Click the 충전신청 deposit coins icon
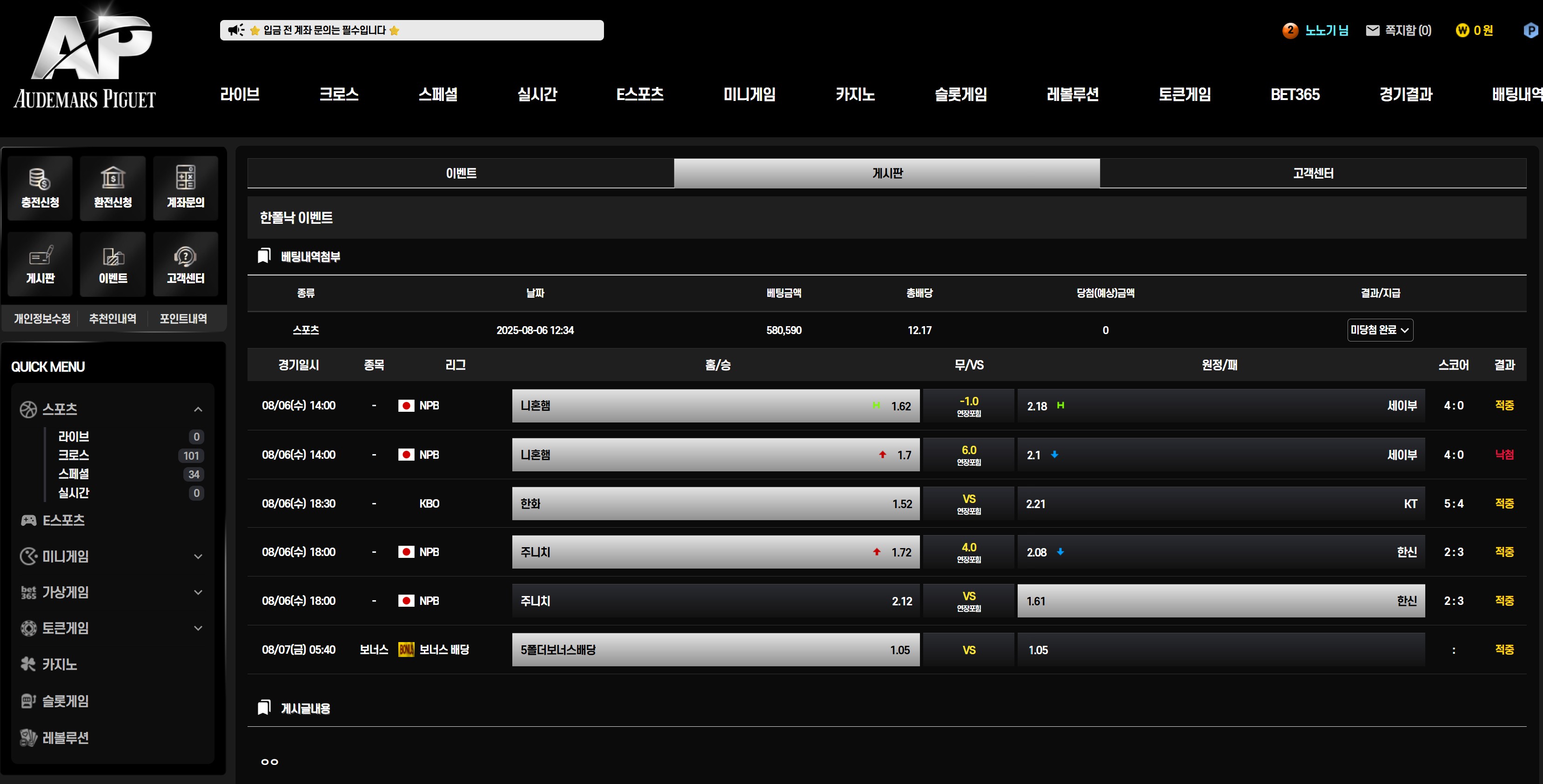This screenshot has width=1543, height=784. (40, 179)
